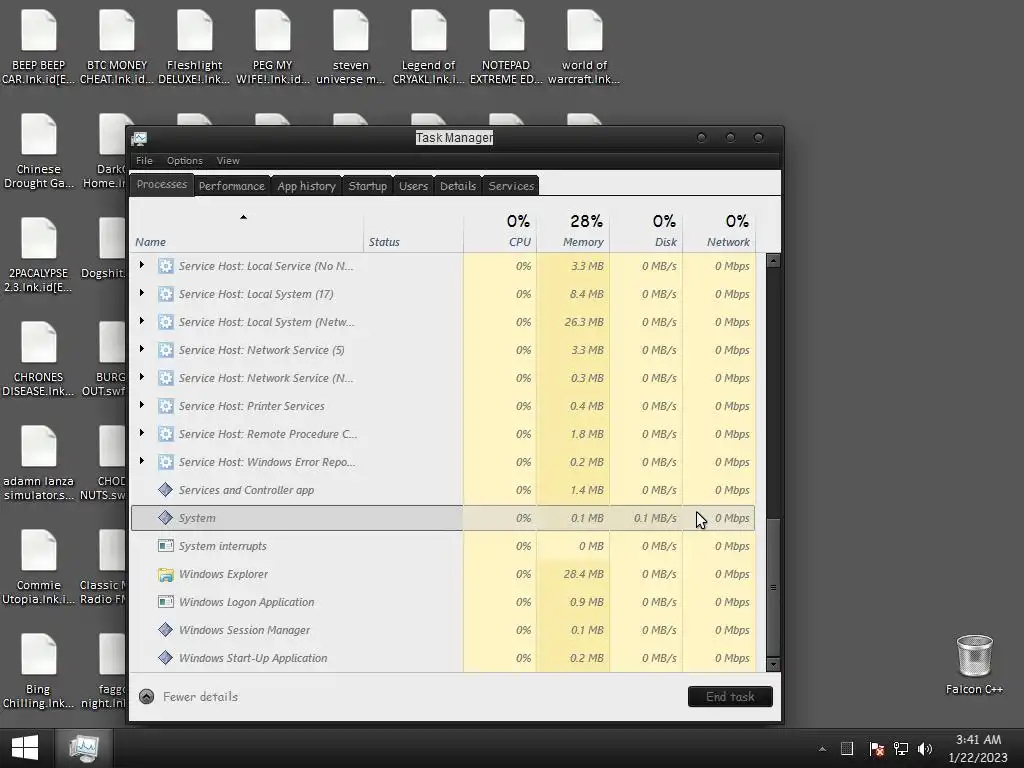
Task: Expand Service Host: Remote Procedure C... row
Action: [142, 434]
